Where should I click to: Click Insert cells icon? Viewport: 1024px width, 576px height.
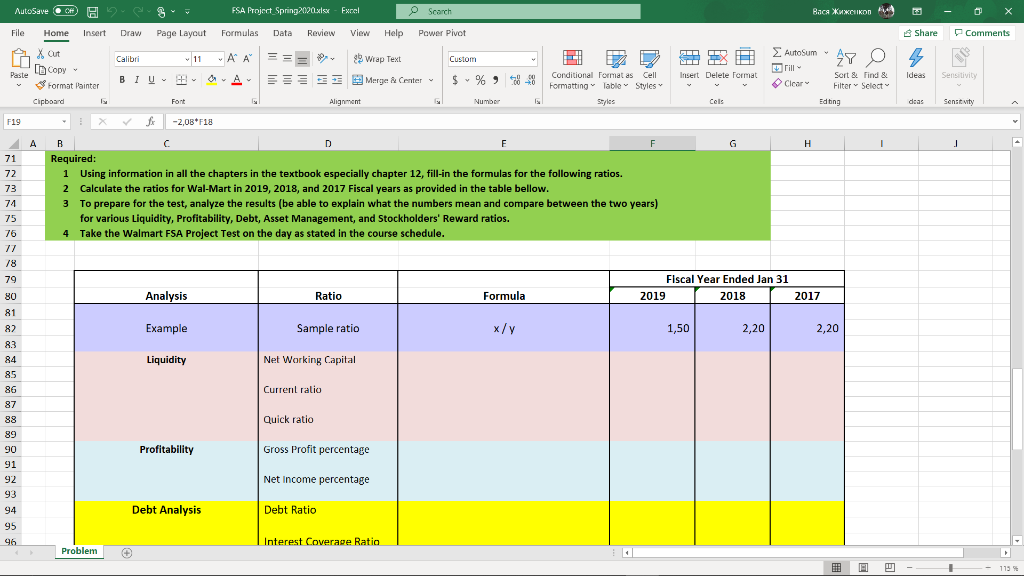coord(689,58)
